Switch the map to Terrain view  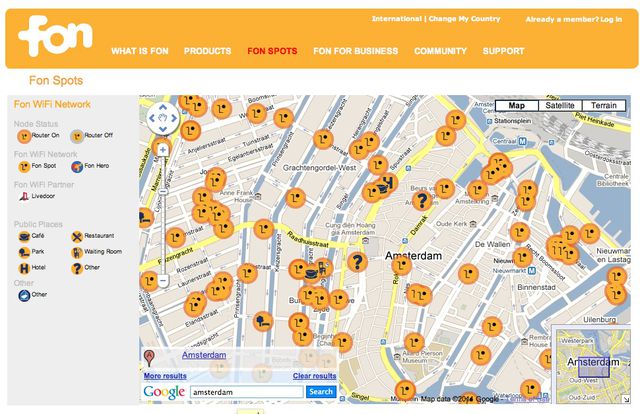(603, 105)
